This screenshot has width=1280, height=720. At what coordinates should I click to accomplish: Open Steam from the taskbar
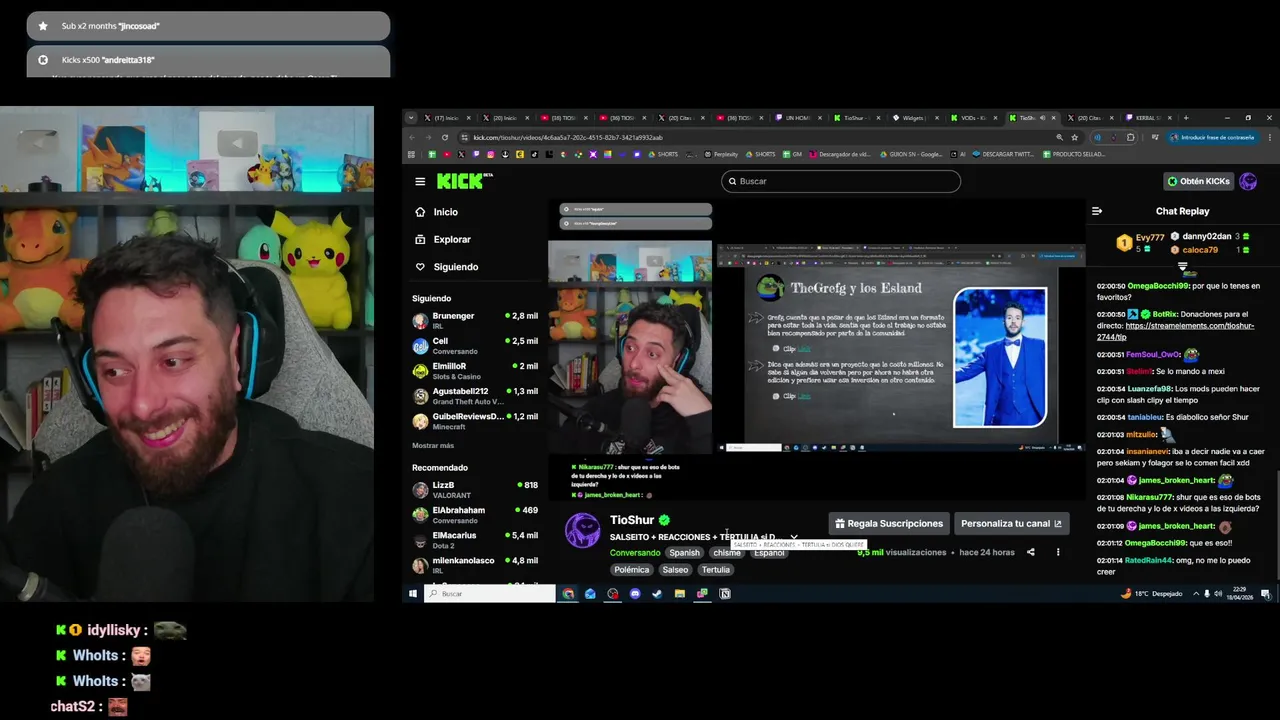coord(657,594)
